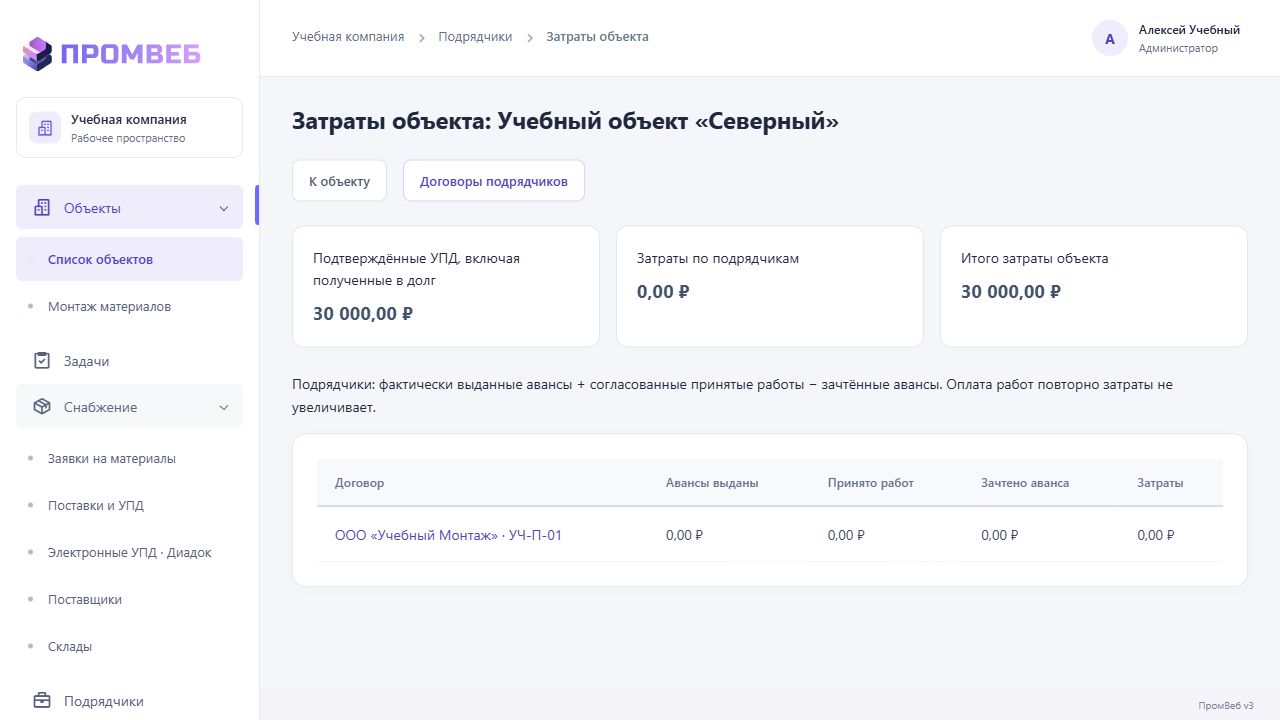Click the workspace building icon near Учебная компания
This screenshot has width=1280, height=720.
pos(44,128)
